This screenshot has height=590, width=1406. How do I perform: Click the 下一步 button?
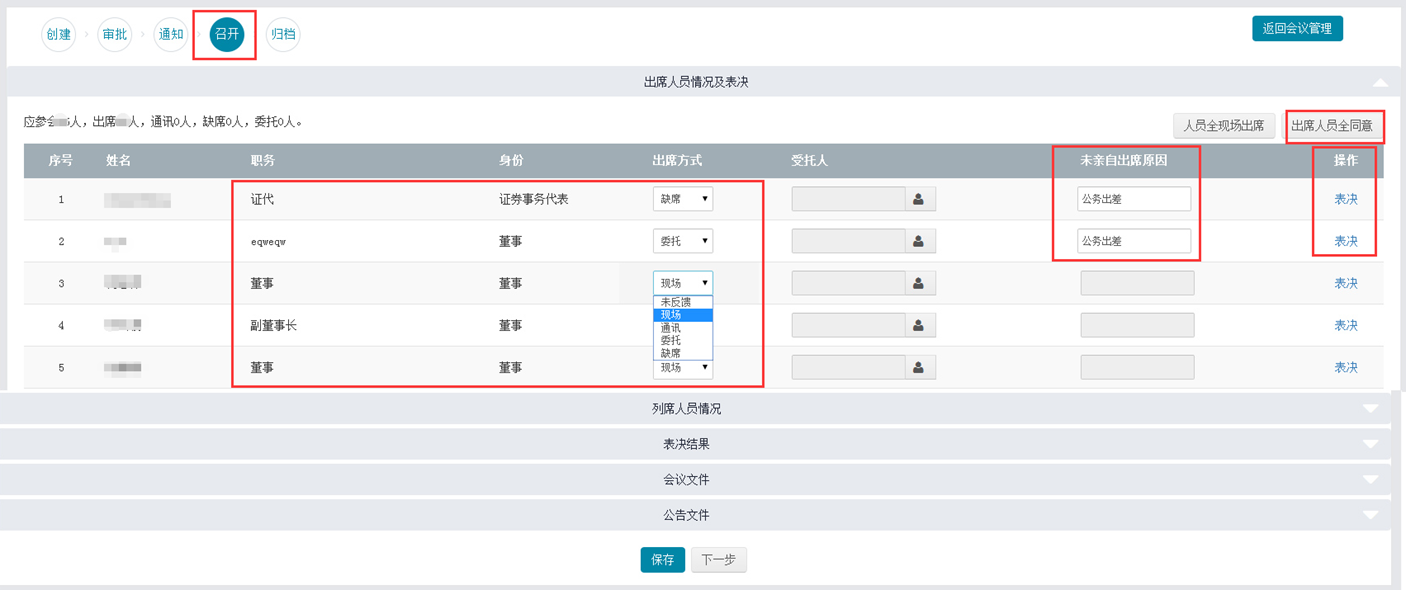718,560
